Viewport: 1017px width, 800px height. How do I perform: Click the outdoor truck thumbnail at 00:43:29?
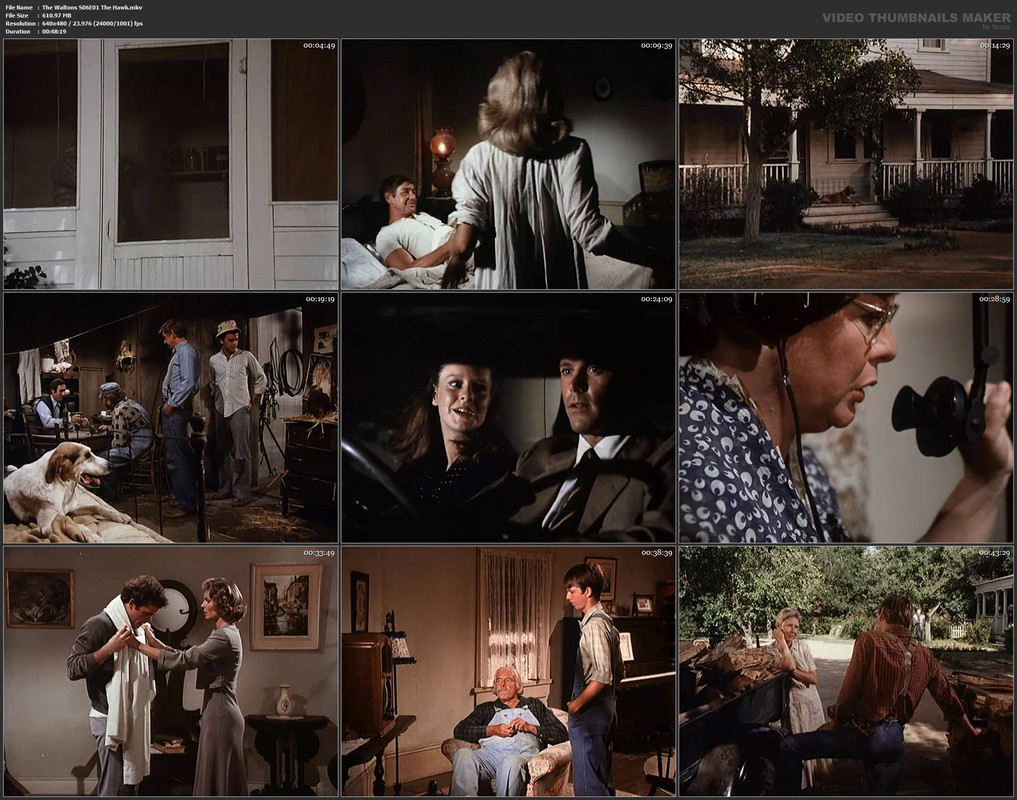(x=846, y=671)
